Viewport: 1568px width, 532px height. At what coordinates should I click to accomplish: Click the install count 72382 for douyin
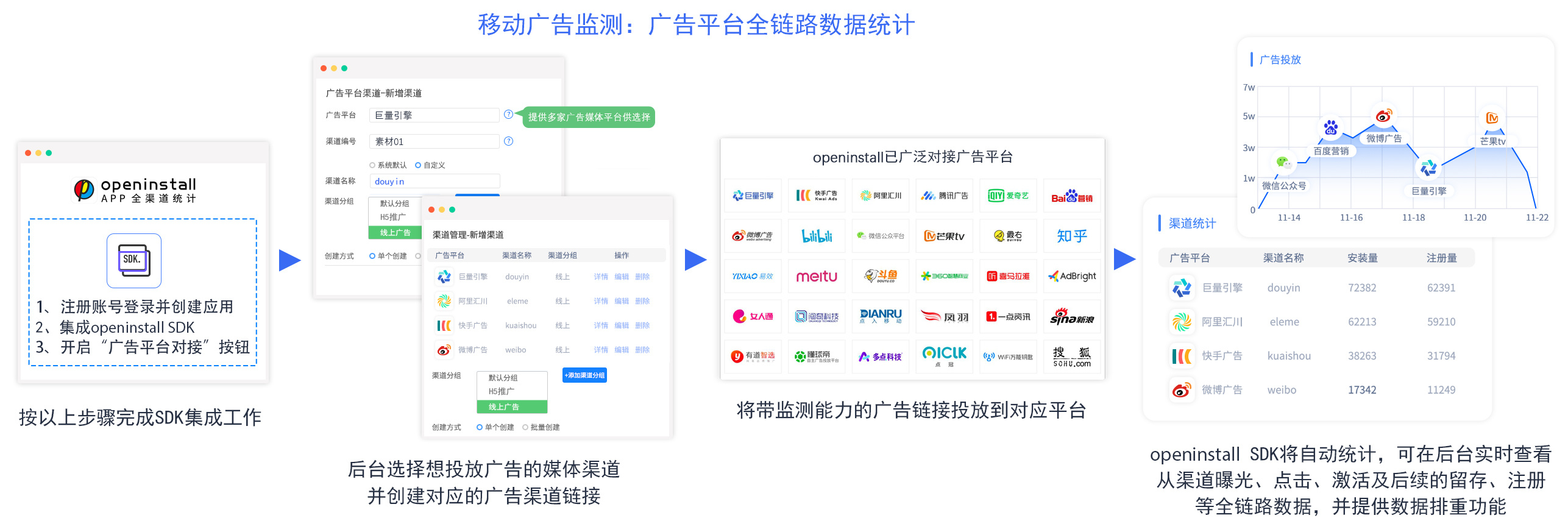click(x=1362, y=288)
